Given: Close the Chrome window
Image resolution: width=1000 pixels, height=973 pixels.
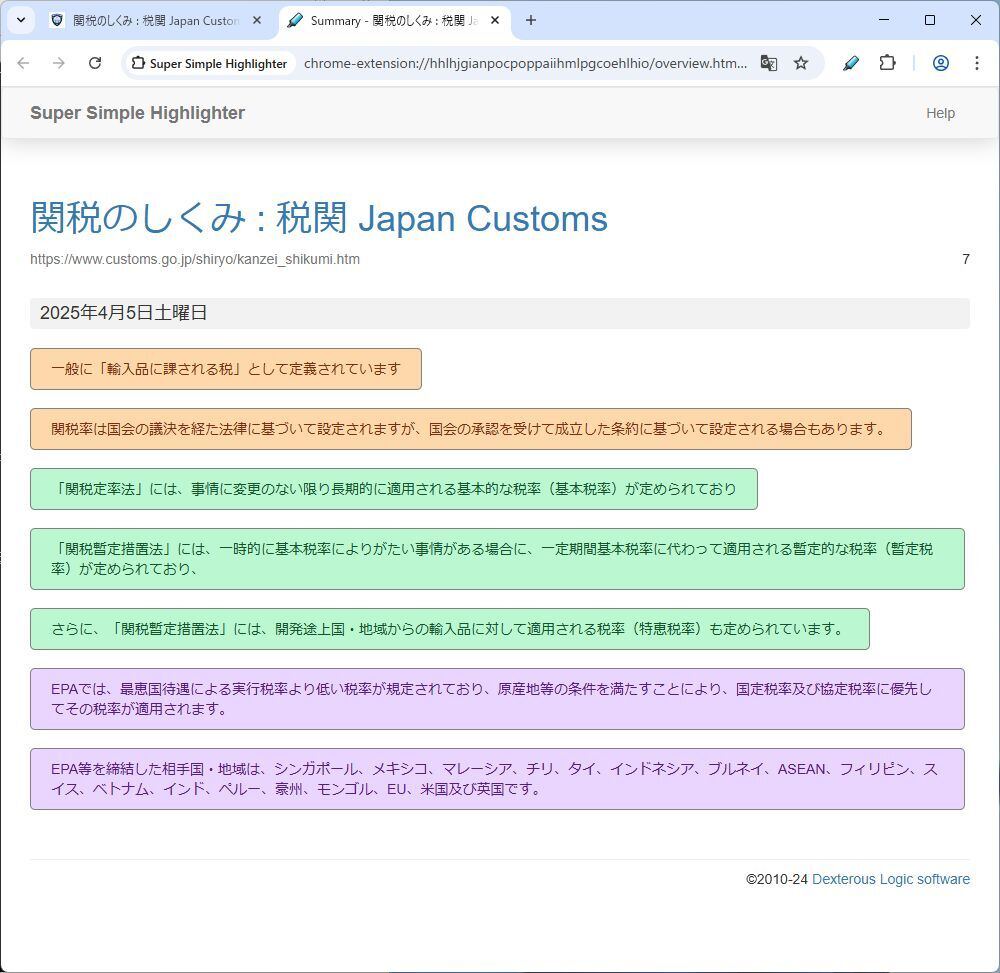Looking at the screenshot, I should (x=976, y=20).
